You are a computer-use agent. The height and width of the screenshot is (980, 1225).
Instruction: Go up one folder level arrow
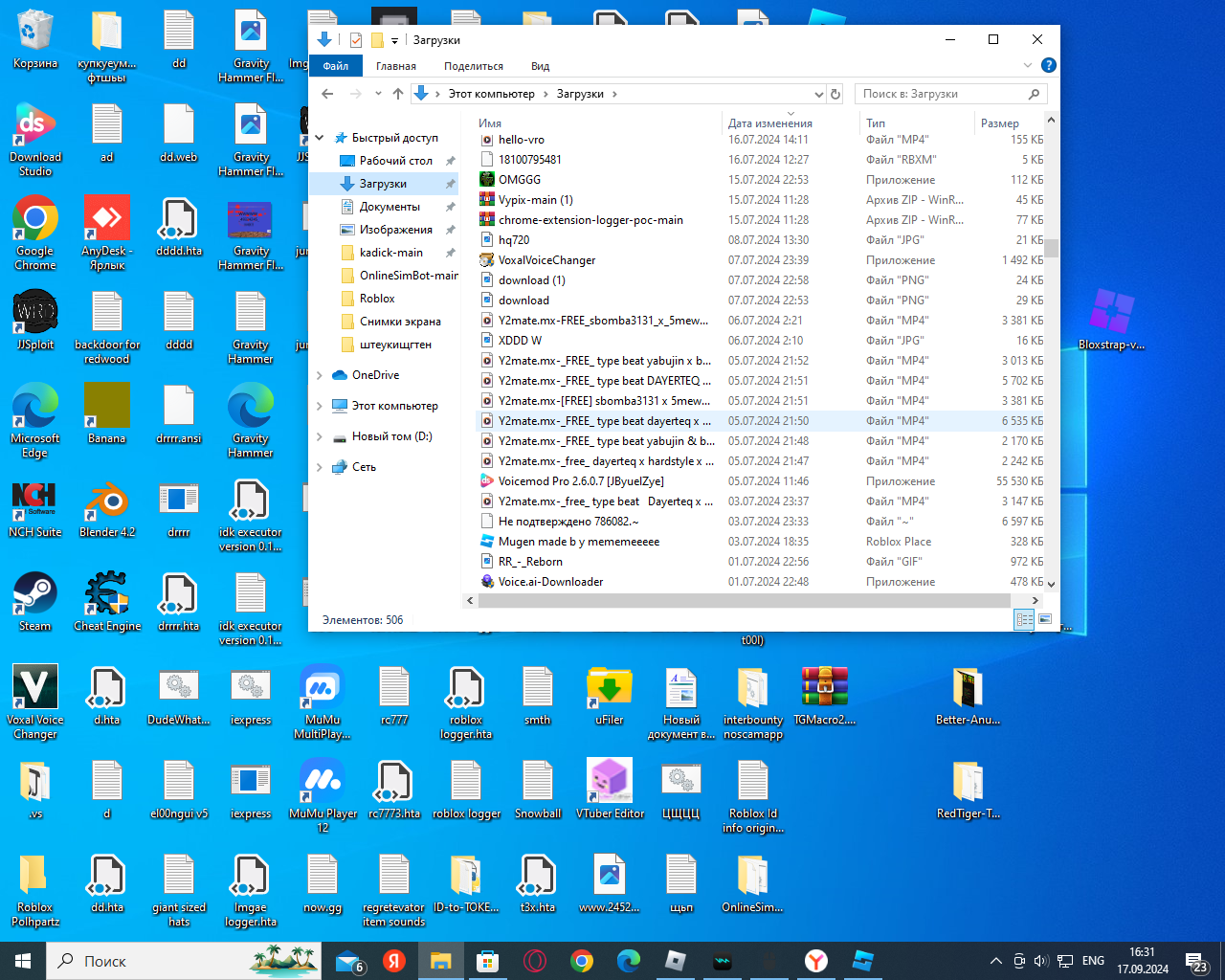[x=398, y=94]
